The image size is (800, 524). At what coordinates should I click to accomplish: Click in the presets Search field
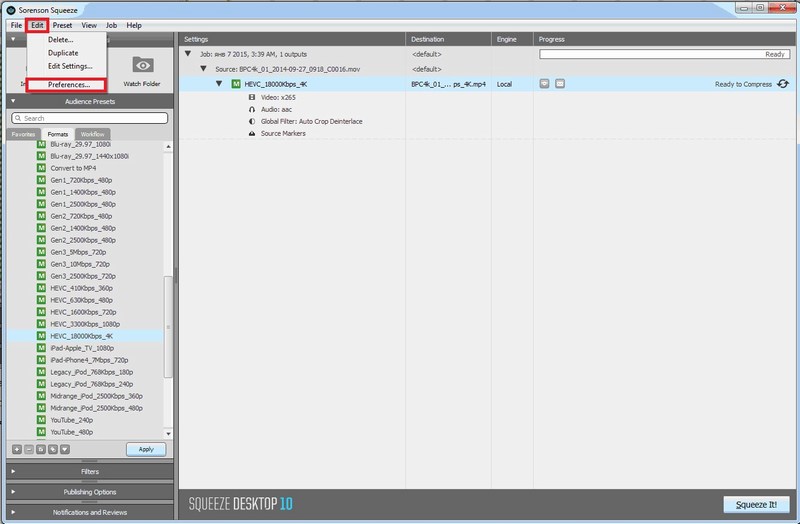coord(90,118)
